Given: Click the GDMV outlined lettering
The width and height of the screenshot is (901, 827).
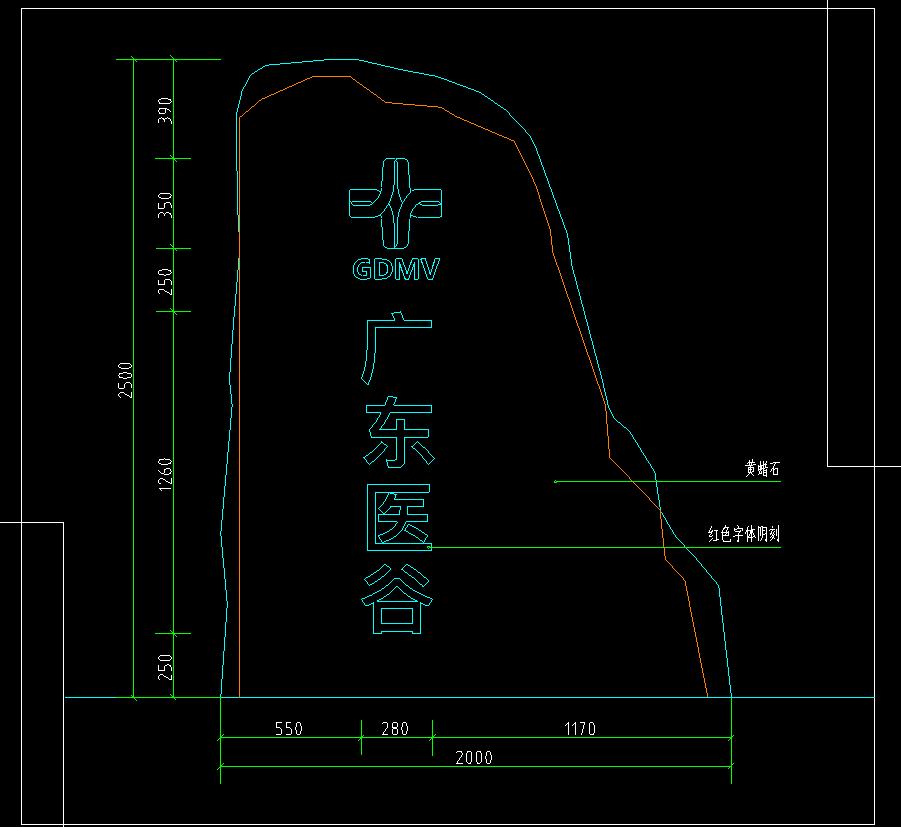Looking at the screenshot, I should pos(396,269).
